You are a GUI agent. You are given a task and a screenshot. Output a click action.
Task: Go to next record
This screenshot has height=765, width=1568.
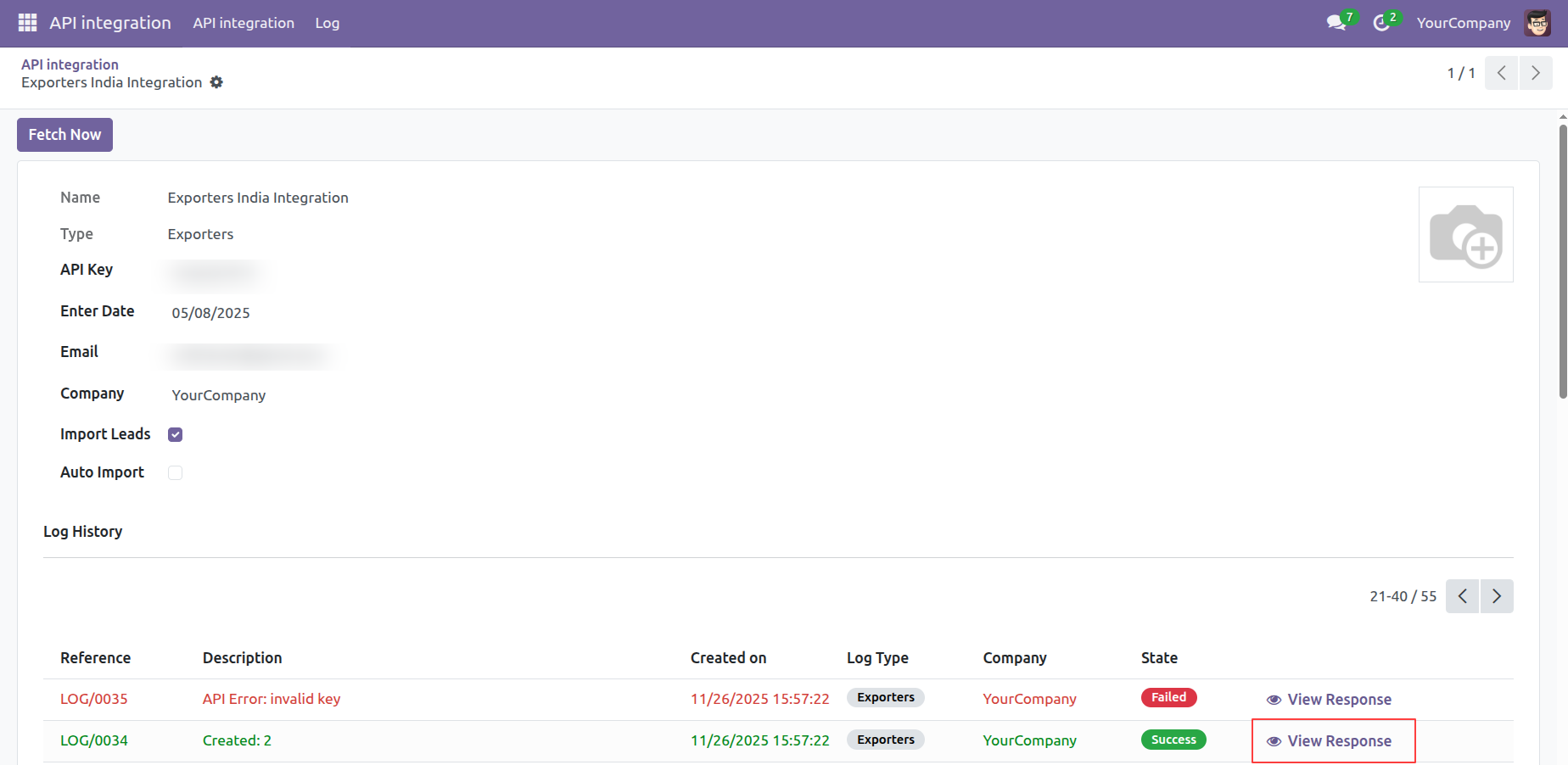pyautogui.click(x=1536, y=73)
